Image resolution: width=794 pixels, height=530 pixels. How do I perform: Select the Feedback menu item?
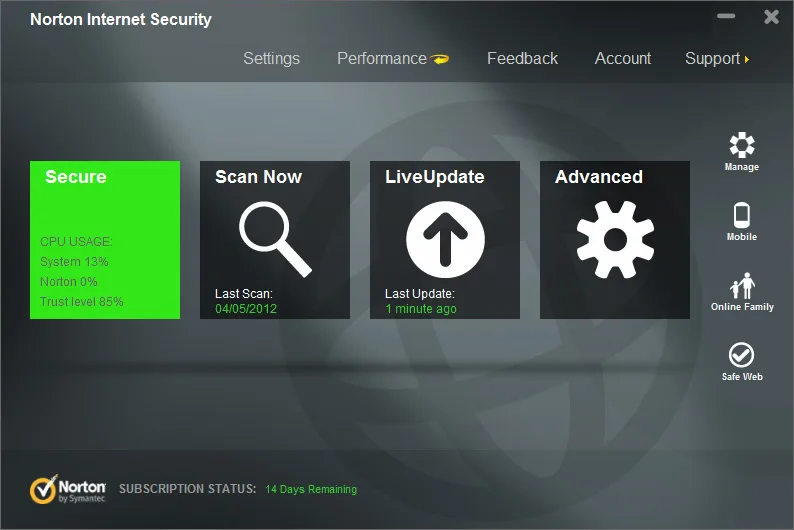[522, 59]
